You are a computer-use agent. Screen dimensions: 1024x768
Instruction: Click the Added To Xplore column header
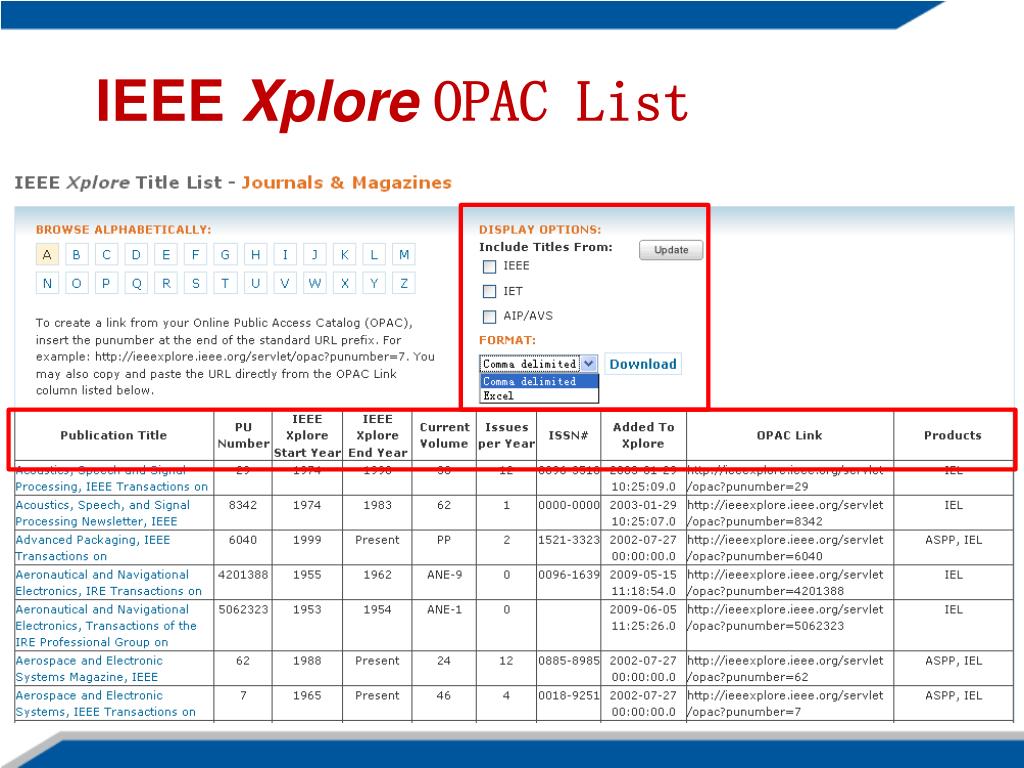pyautogui.click(x=643, y=436)
